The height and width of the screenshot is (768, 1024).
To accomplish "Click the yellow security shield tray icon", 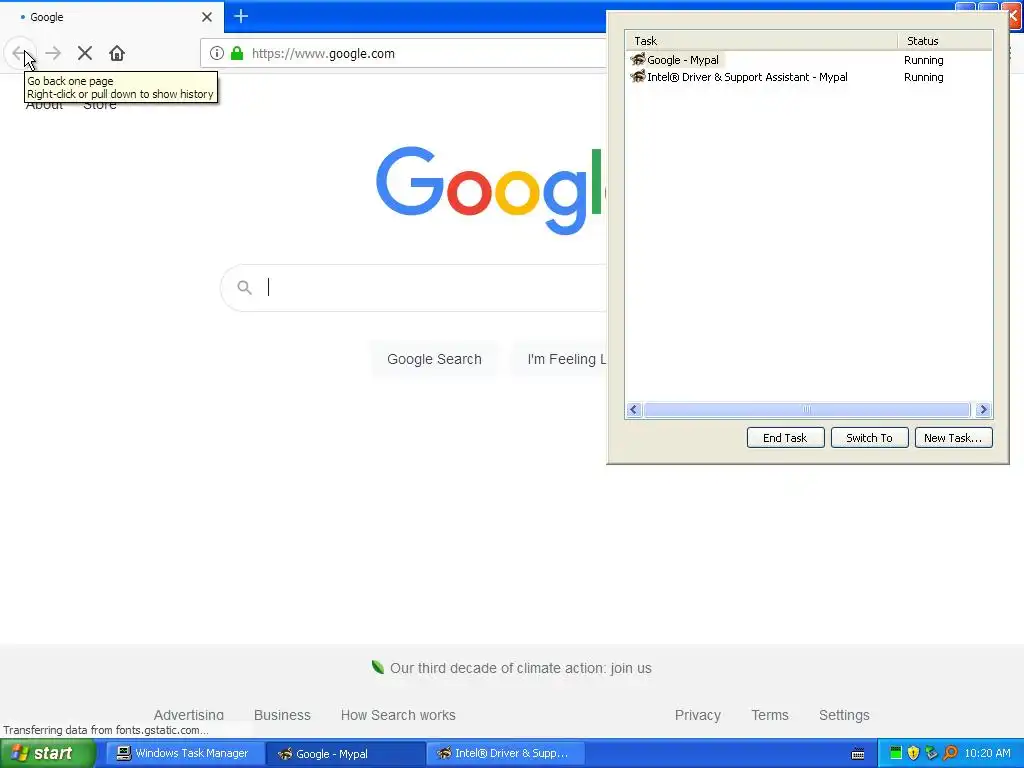I will tap(914, 753).
